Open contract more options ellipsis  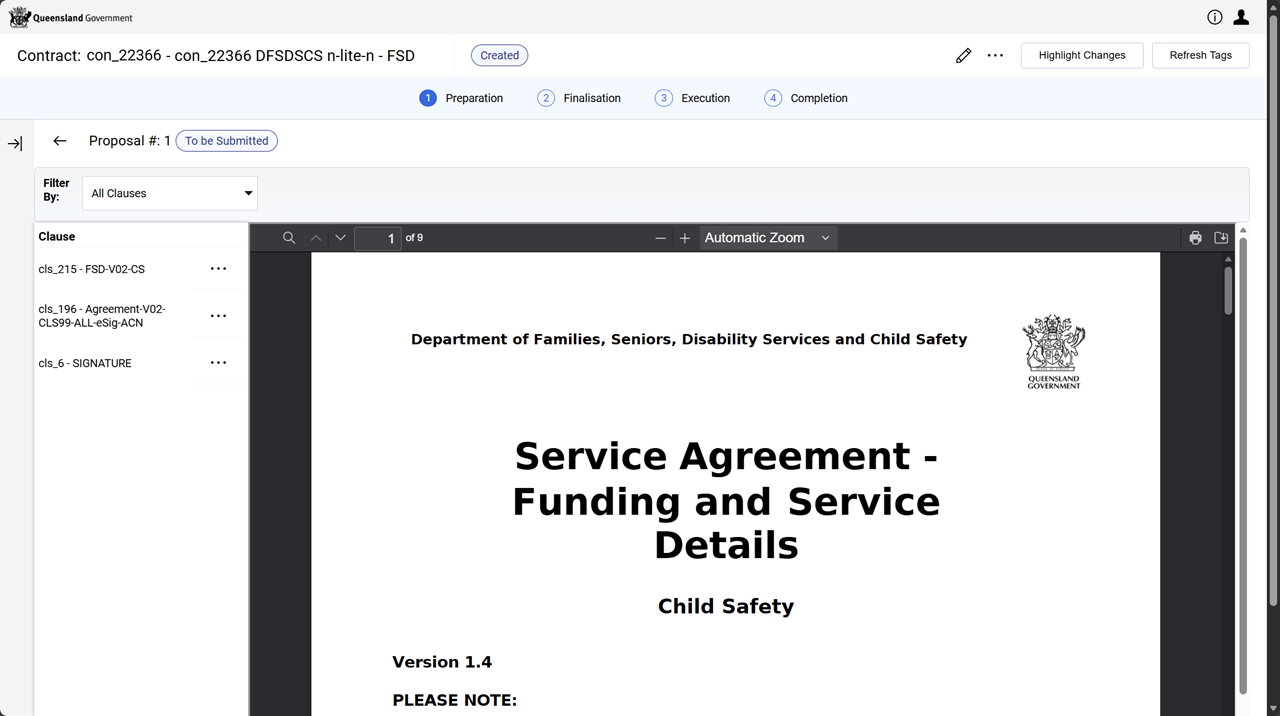(x=995, y=56)
